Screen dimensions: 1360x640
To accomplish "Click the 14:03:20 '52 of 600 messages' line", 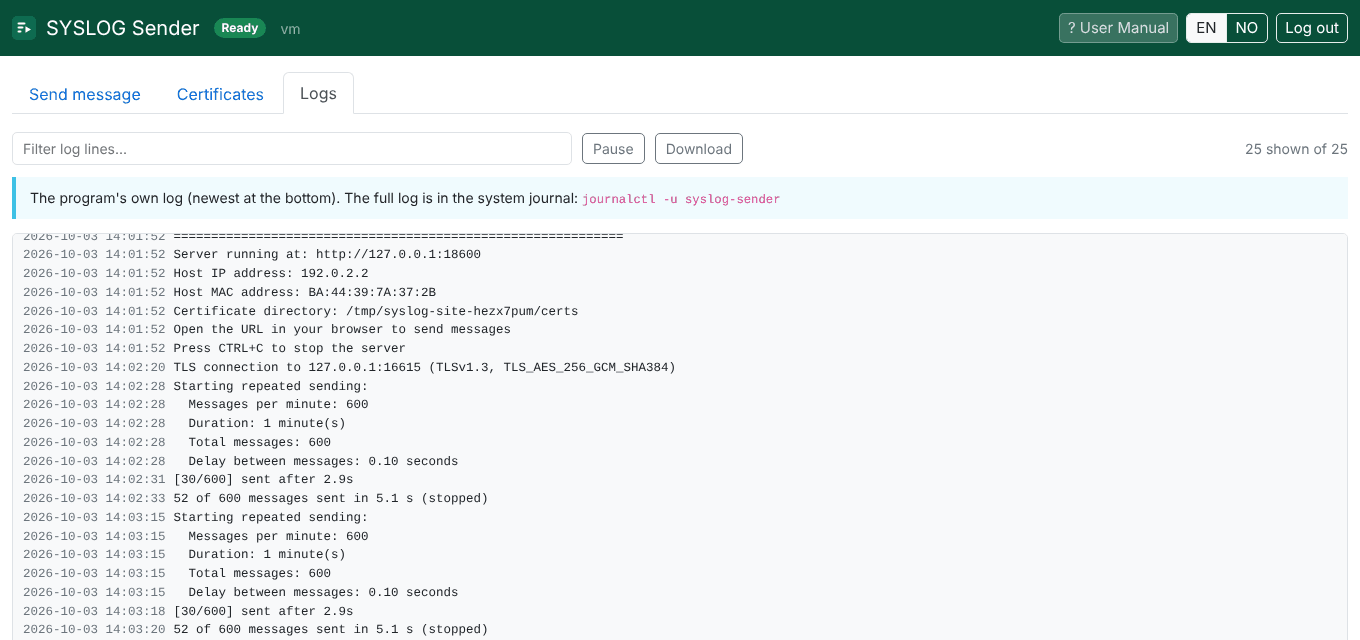I will tap(256, 630).
